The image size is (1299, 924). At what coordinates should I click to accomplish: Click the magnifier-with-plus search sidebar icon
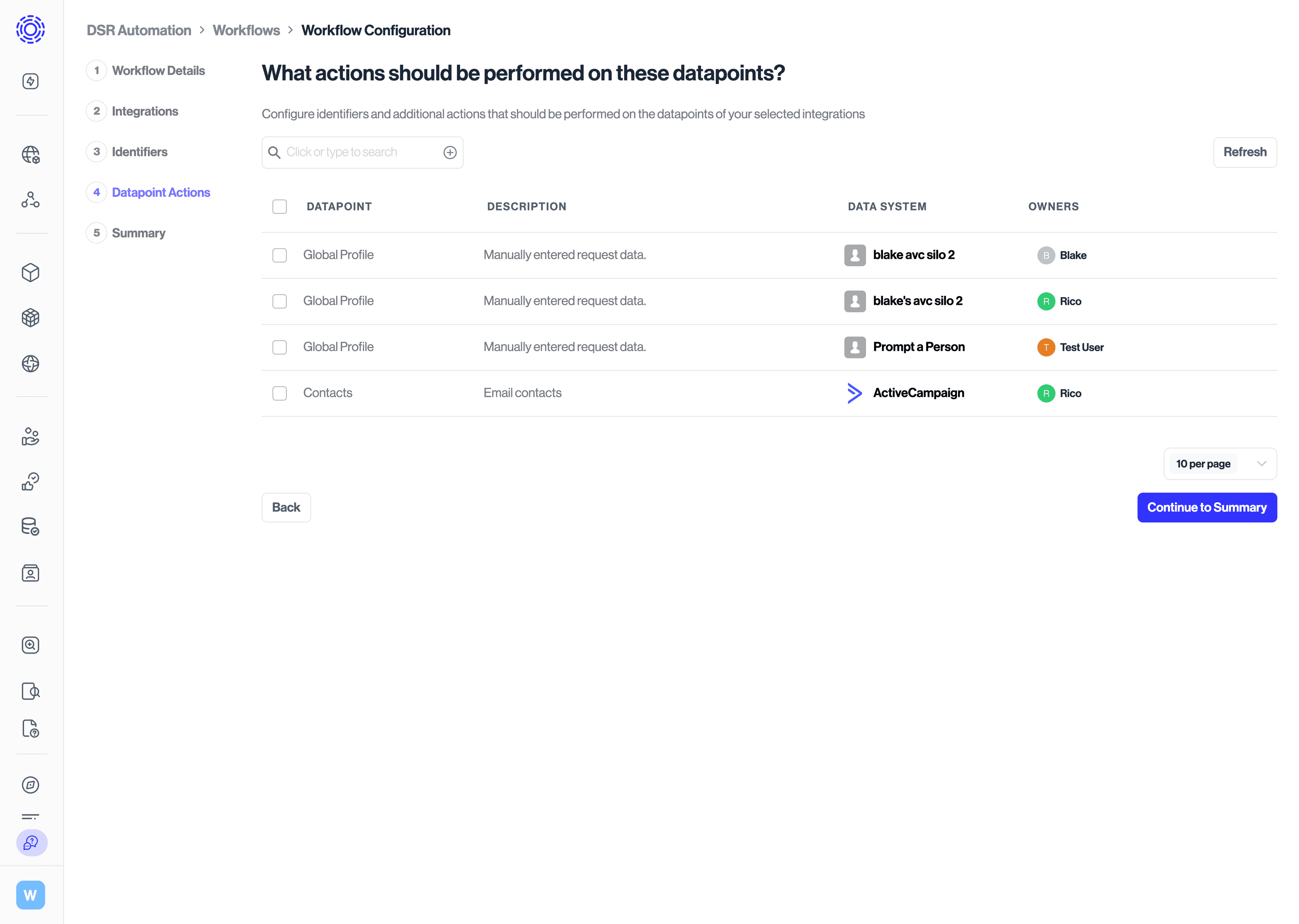[x=31, y=645]
